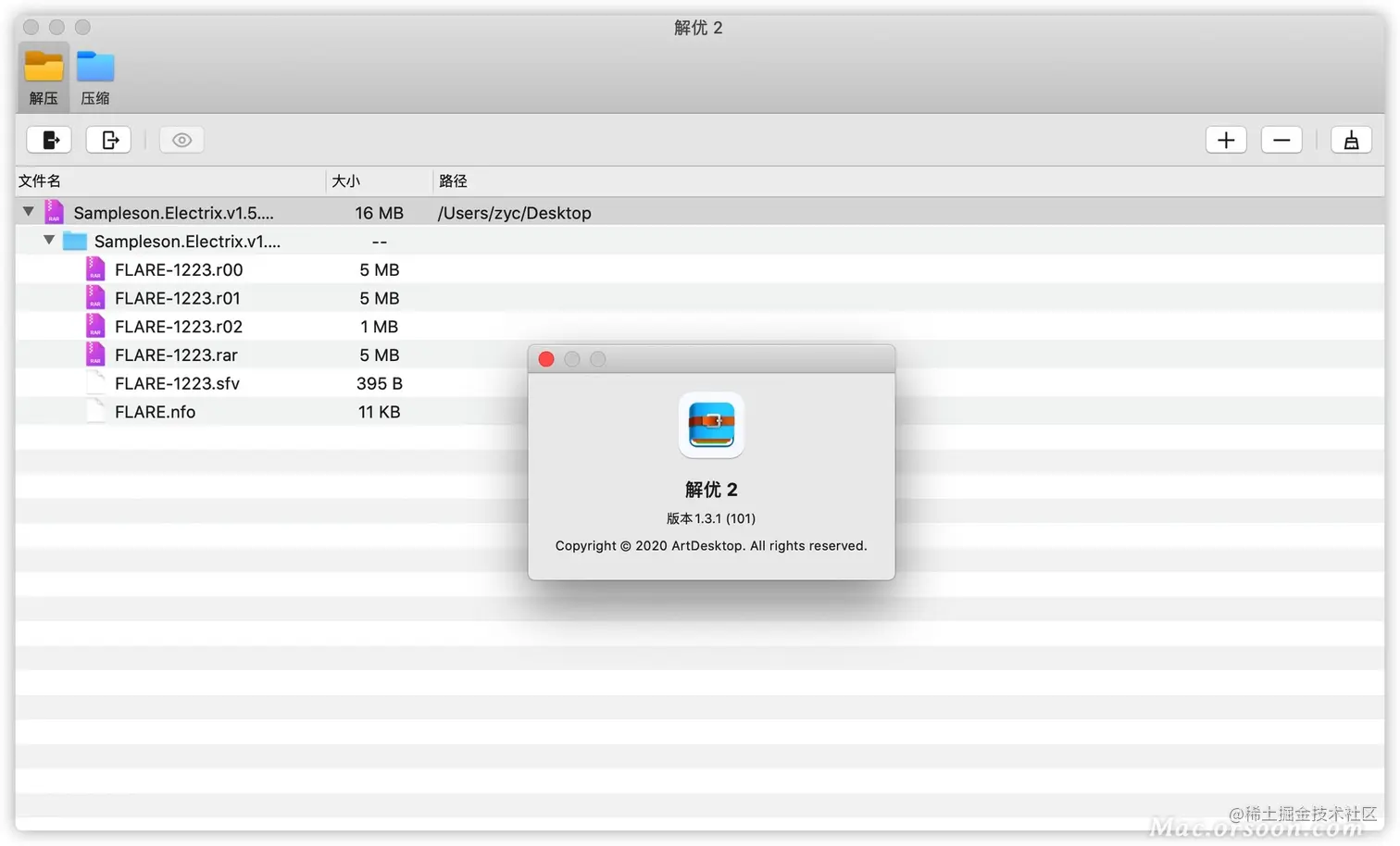This screenshot has height=846, width=1400.
Task: Close the main 解优 2 window
Action: 31,27
